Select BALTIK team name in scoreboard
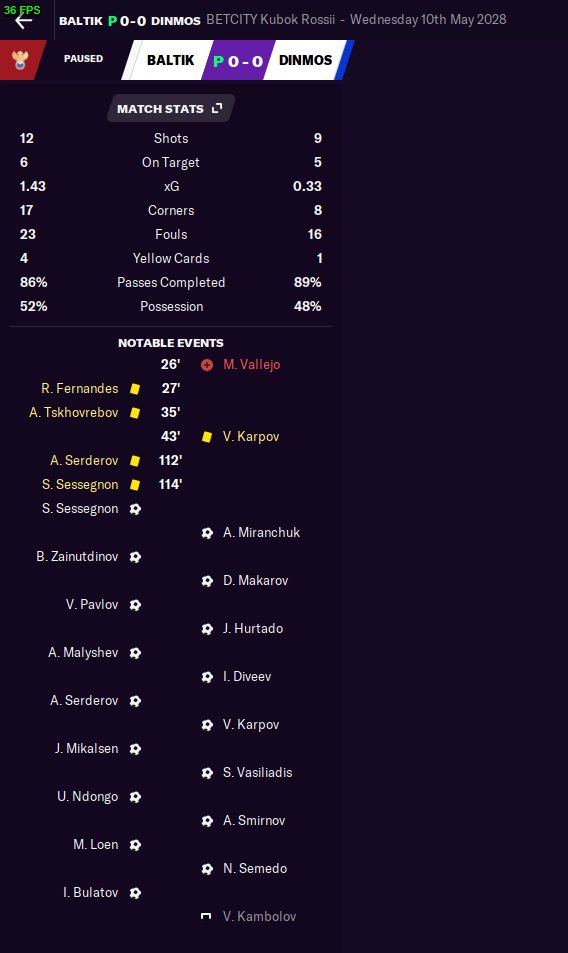 tap(170, 60)
